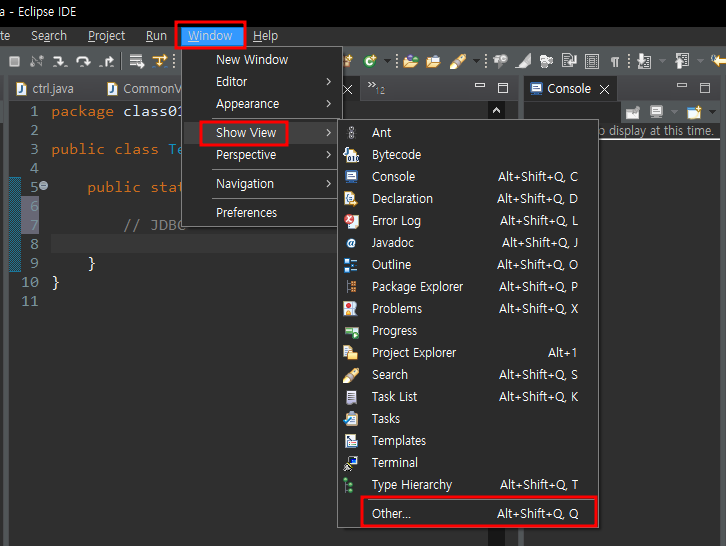Show the Progress view
Viewport: 726px width, 546px height.
[x=468, y=331]
